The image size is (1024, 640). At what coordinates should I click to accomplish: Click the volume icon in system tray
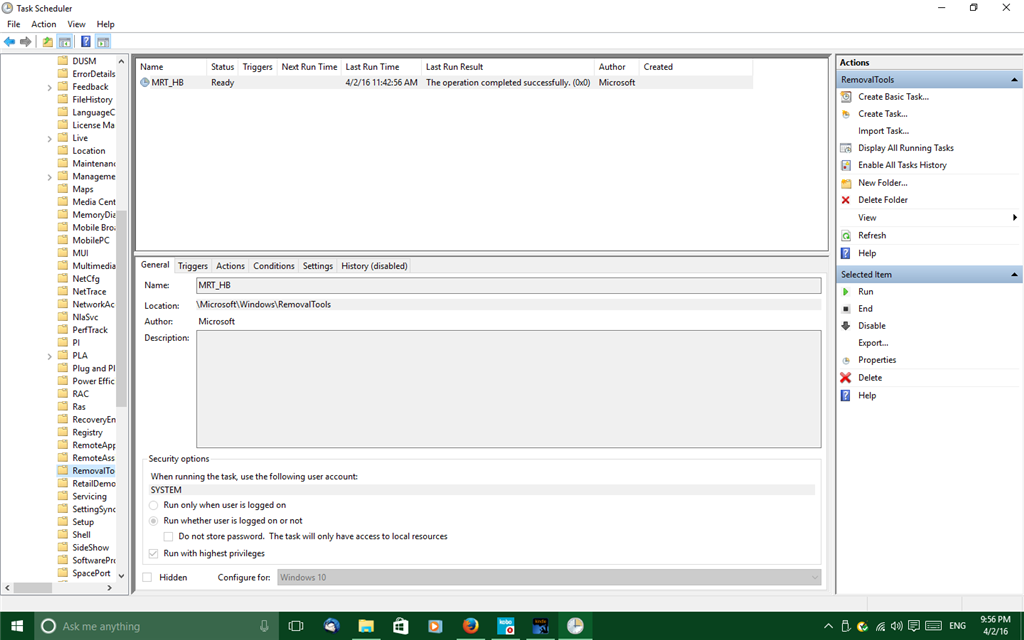click(897, 626)
